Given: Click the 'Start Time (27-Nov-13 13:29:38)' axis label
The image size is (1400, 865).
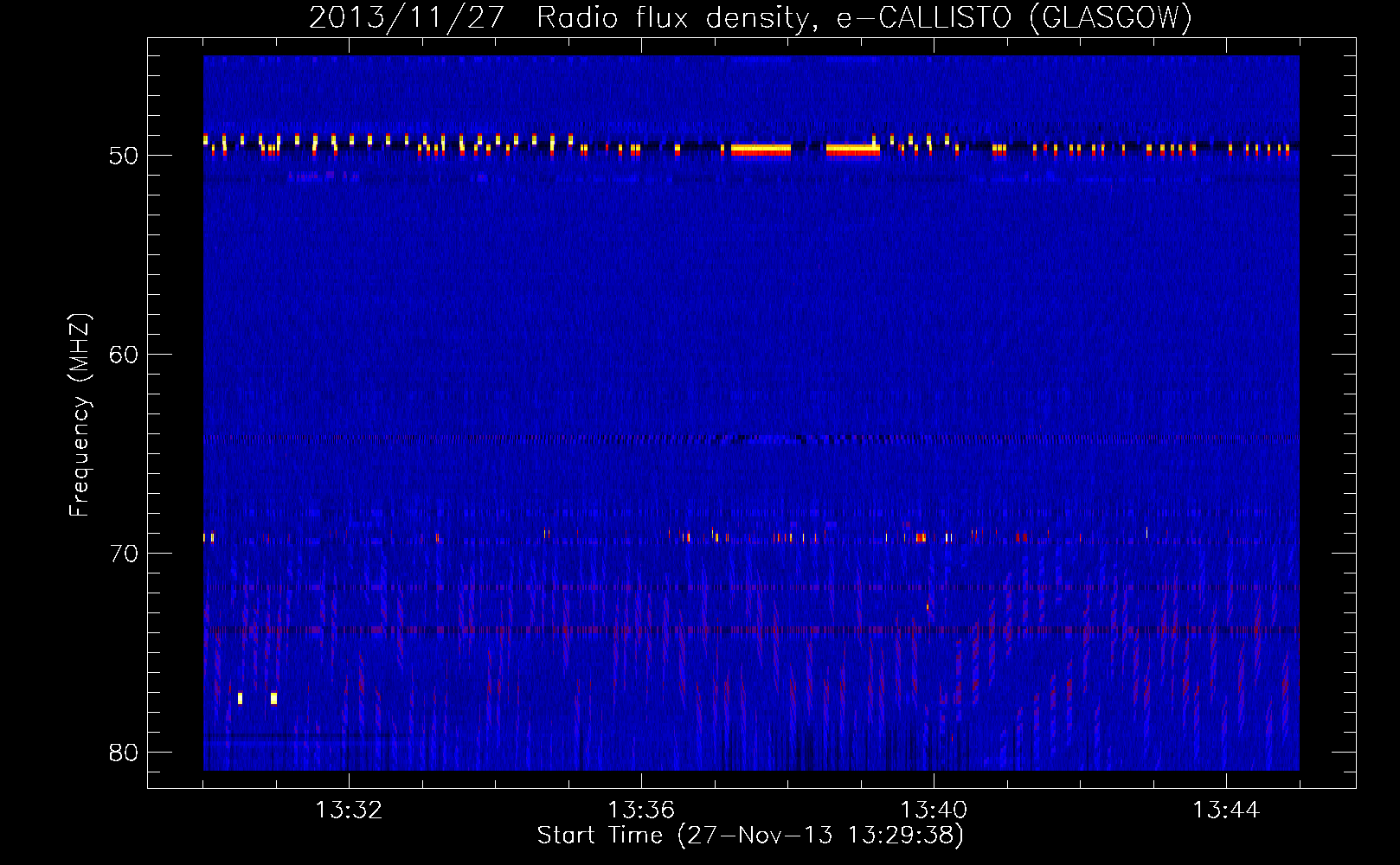Looking at the screenshot, I should (x=750, y=836).
